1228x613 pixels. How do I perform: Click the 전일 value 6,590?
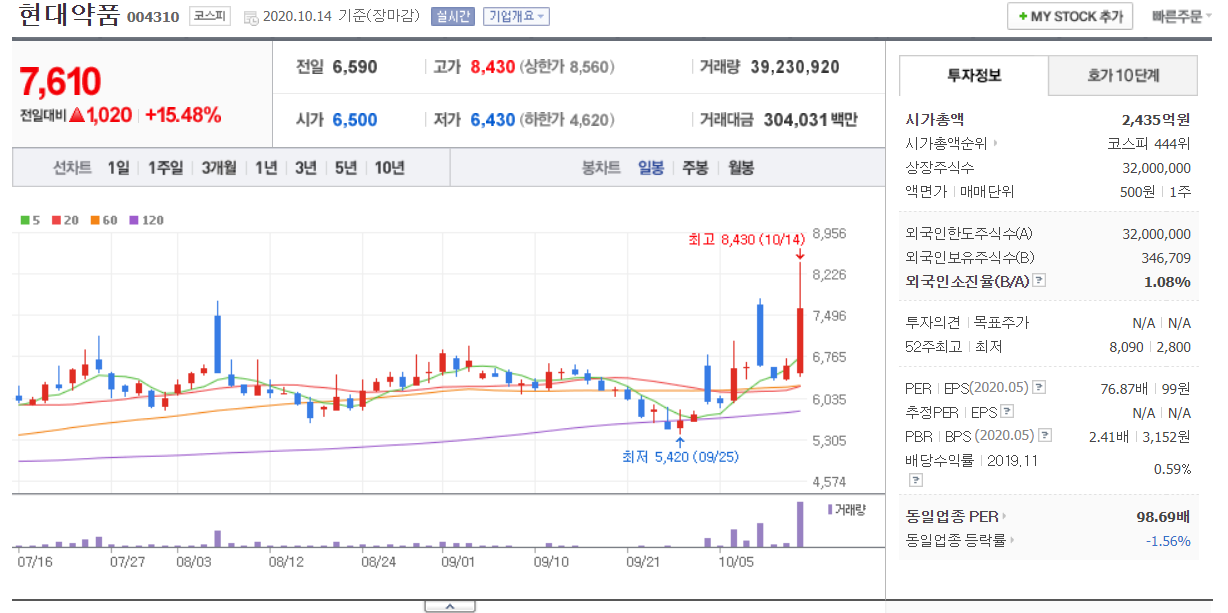click(x=355, y=67)
